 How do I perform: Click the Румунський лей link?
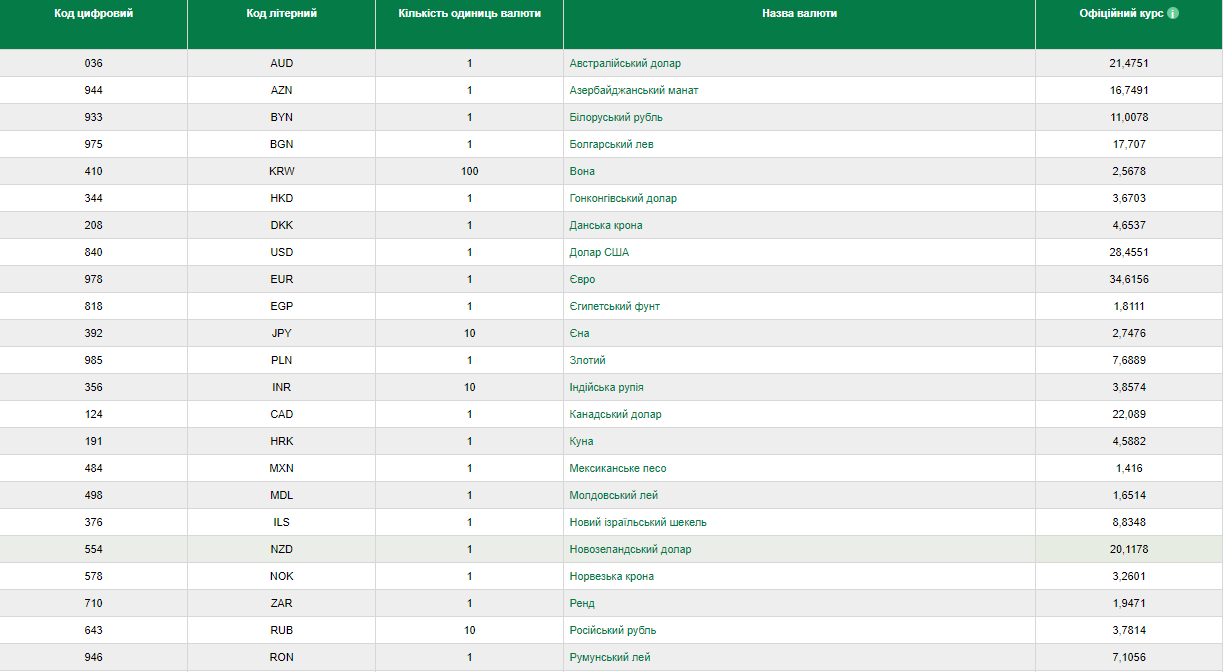point(610,657)
